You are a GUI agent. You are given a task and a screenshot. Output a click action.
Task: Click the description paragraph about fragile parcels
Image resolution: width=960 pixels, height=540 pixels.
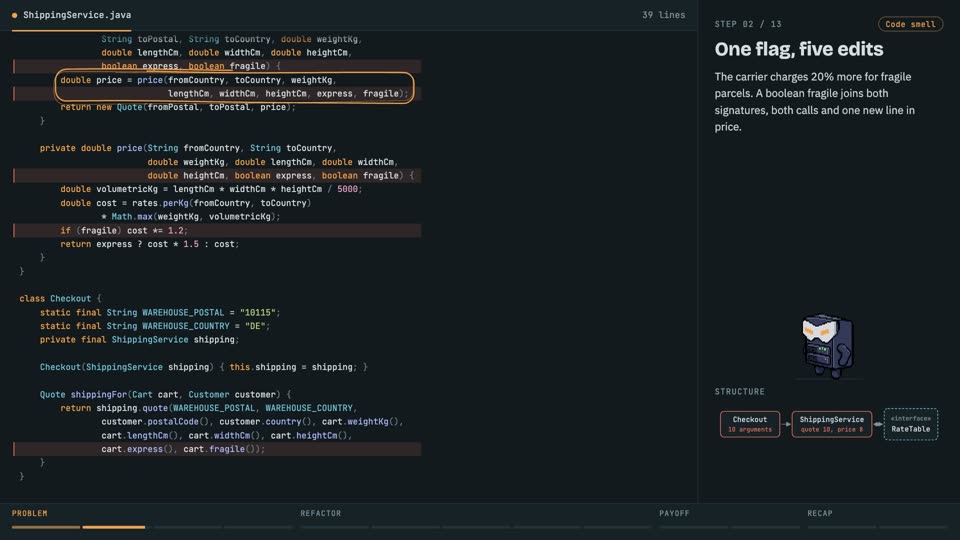coord(814,102)
